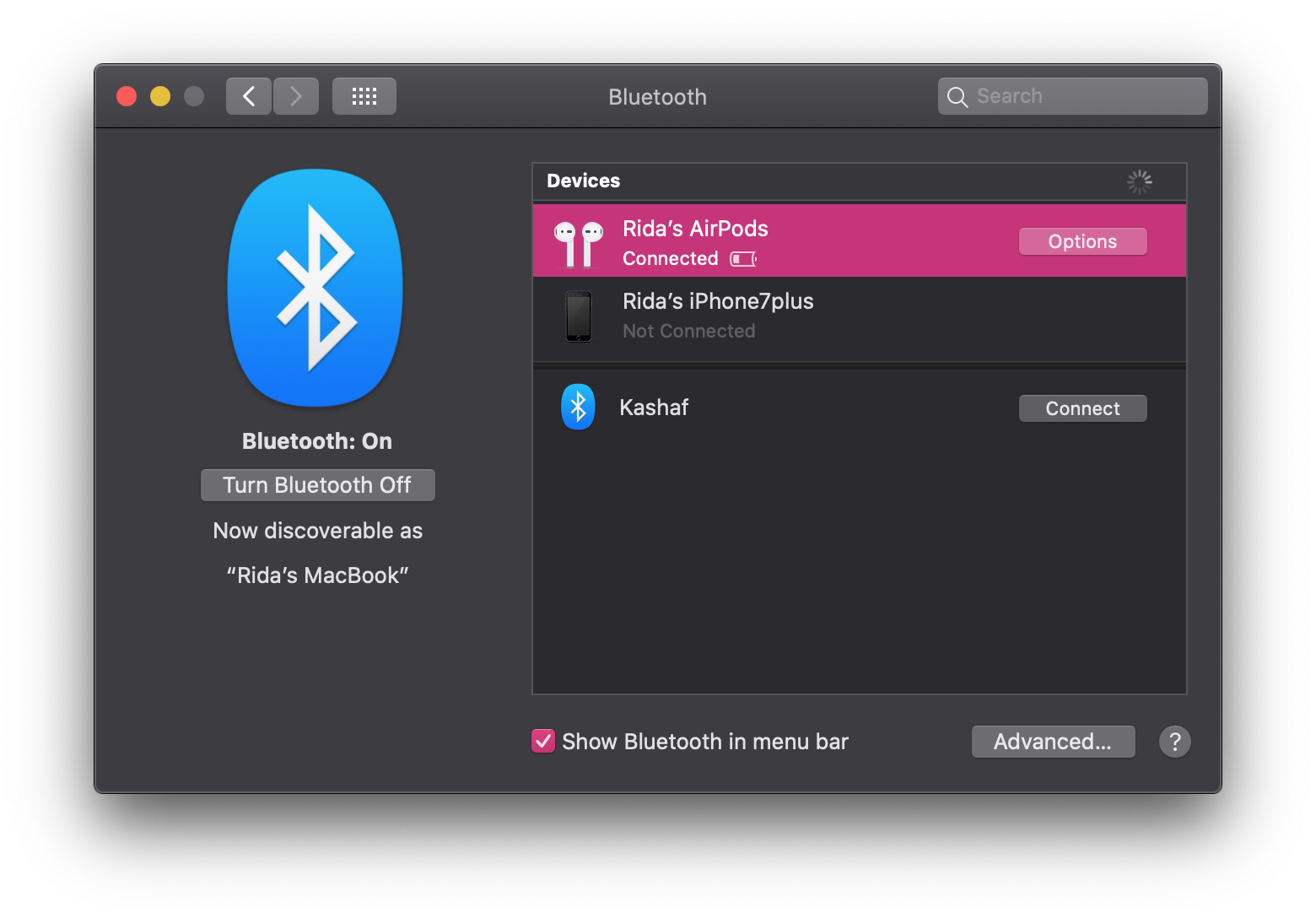Uncheck Show Bluetooth in menu bar
Viewport: 1316px width, 918px height.
pos(543,742)
